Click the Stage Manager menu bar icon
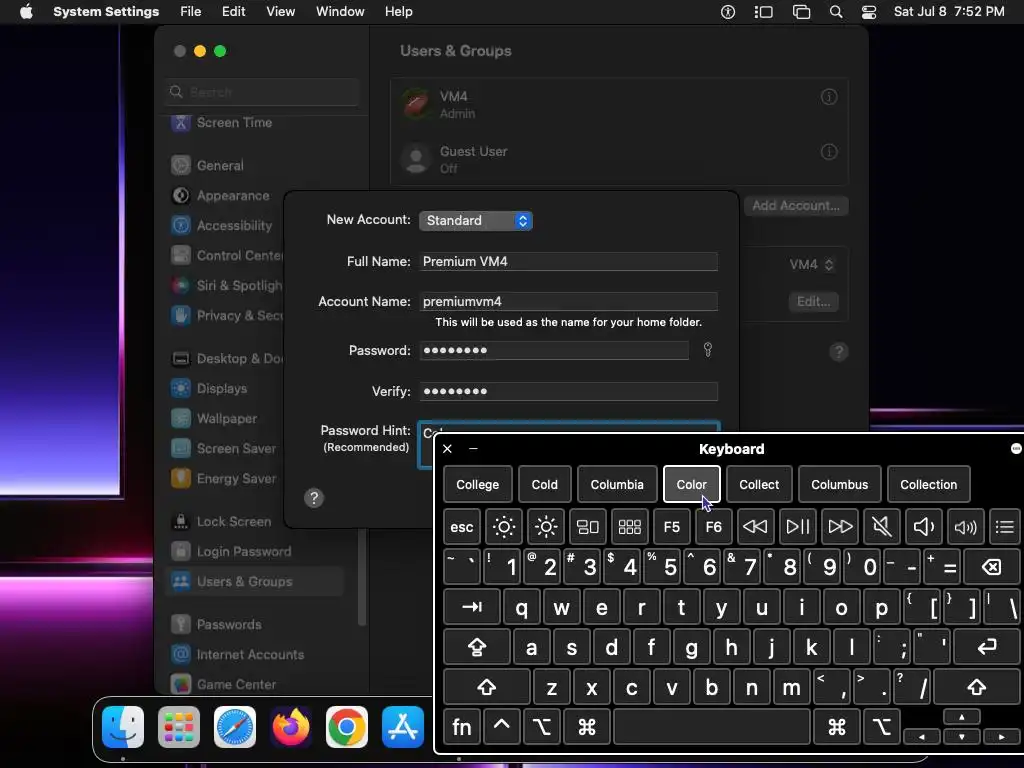This screenshot has width=1024, height=768. [763, 12]
